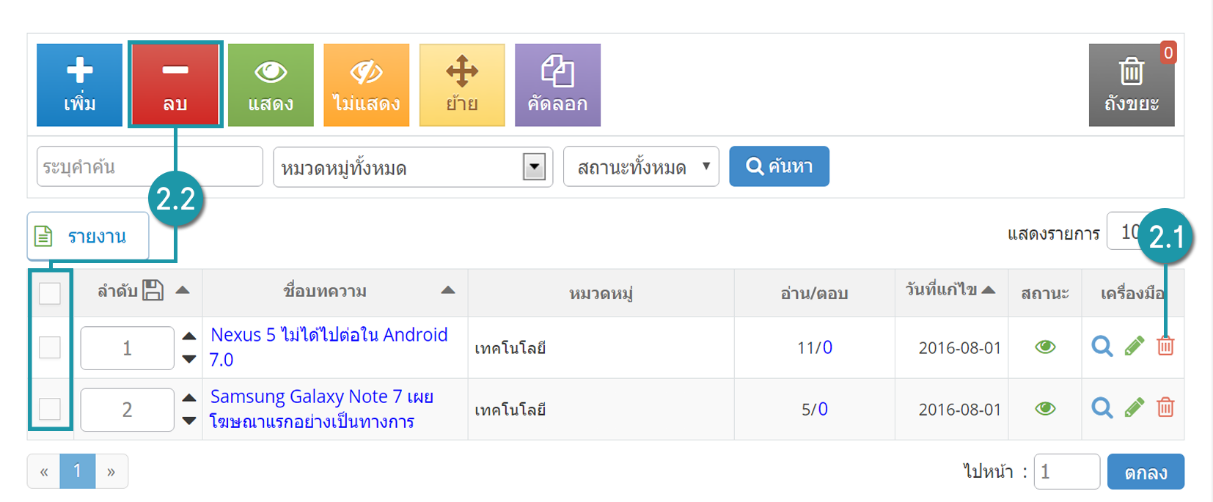Open the Nexus 5 article link
The height and width of the screenshot is (502, 1213).
pyautogui.click(x=329, y=347)
